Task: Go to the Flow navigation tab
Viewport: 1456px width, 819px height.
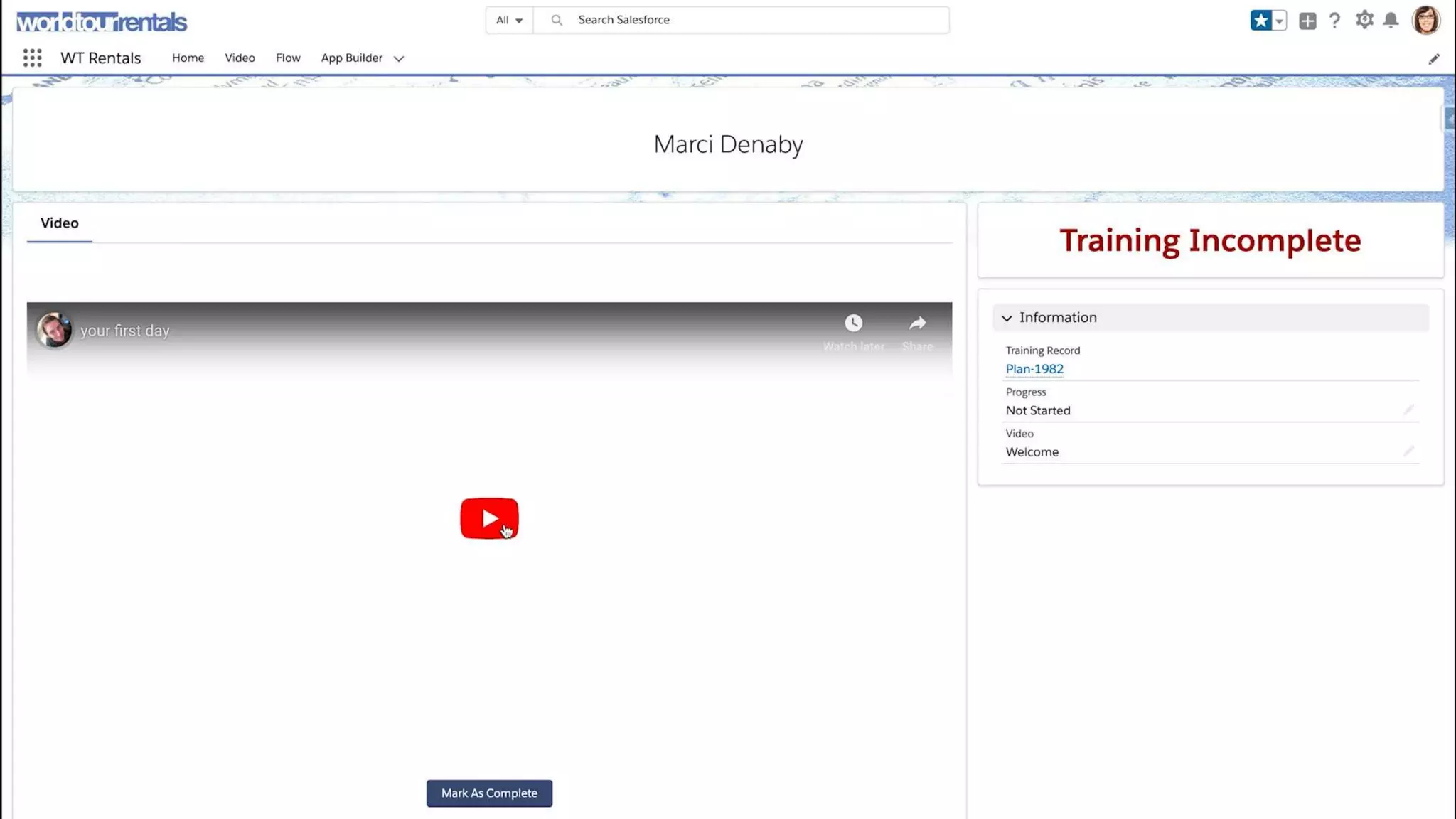Action: [x=288, y=58]
